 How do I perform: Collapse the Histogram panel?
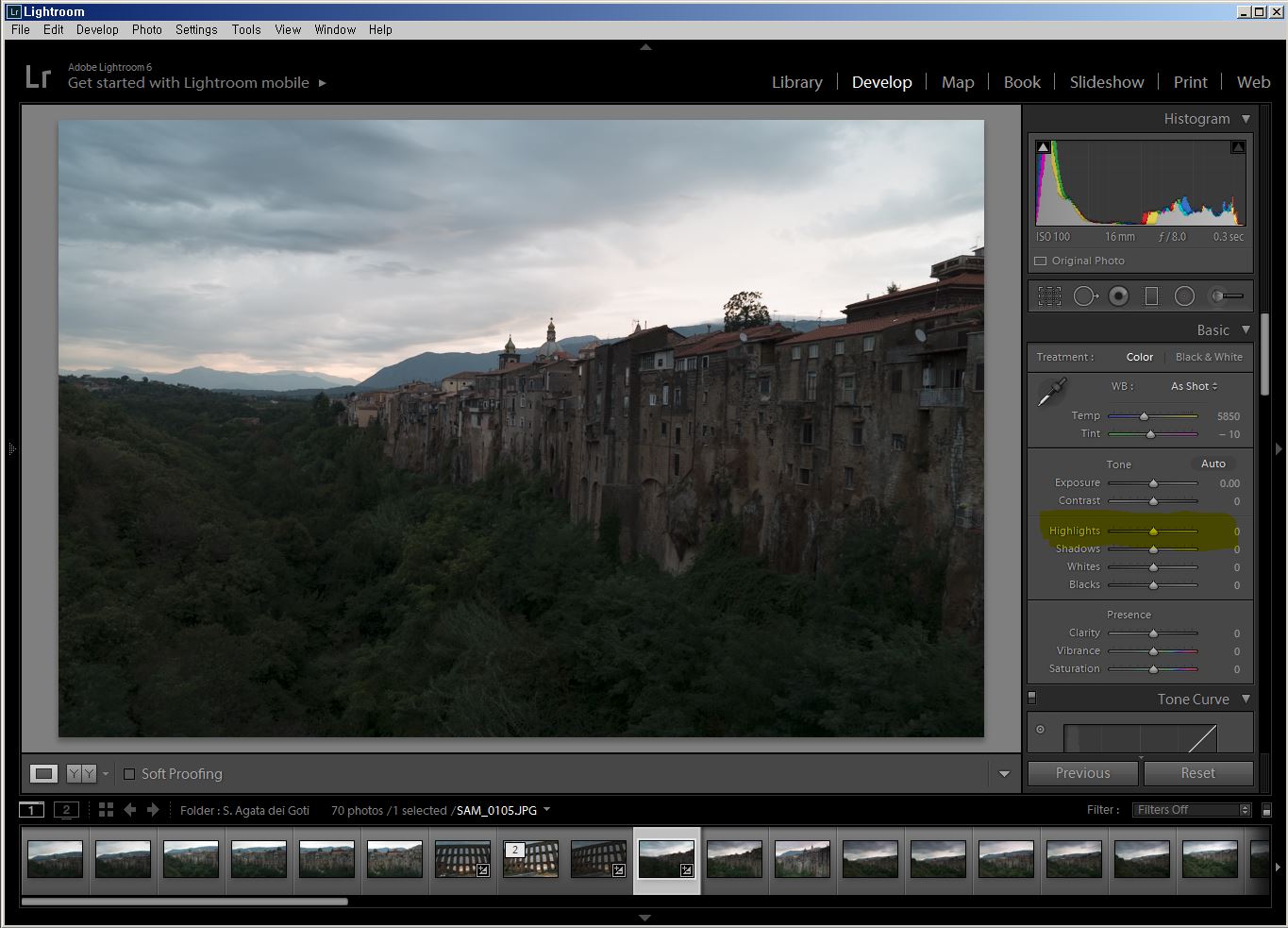point(1246,119)
